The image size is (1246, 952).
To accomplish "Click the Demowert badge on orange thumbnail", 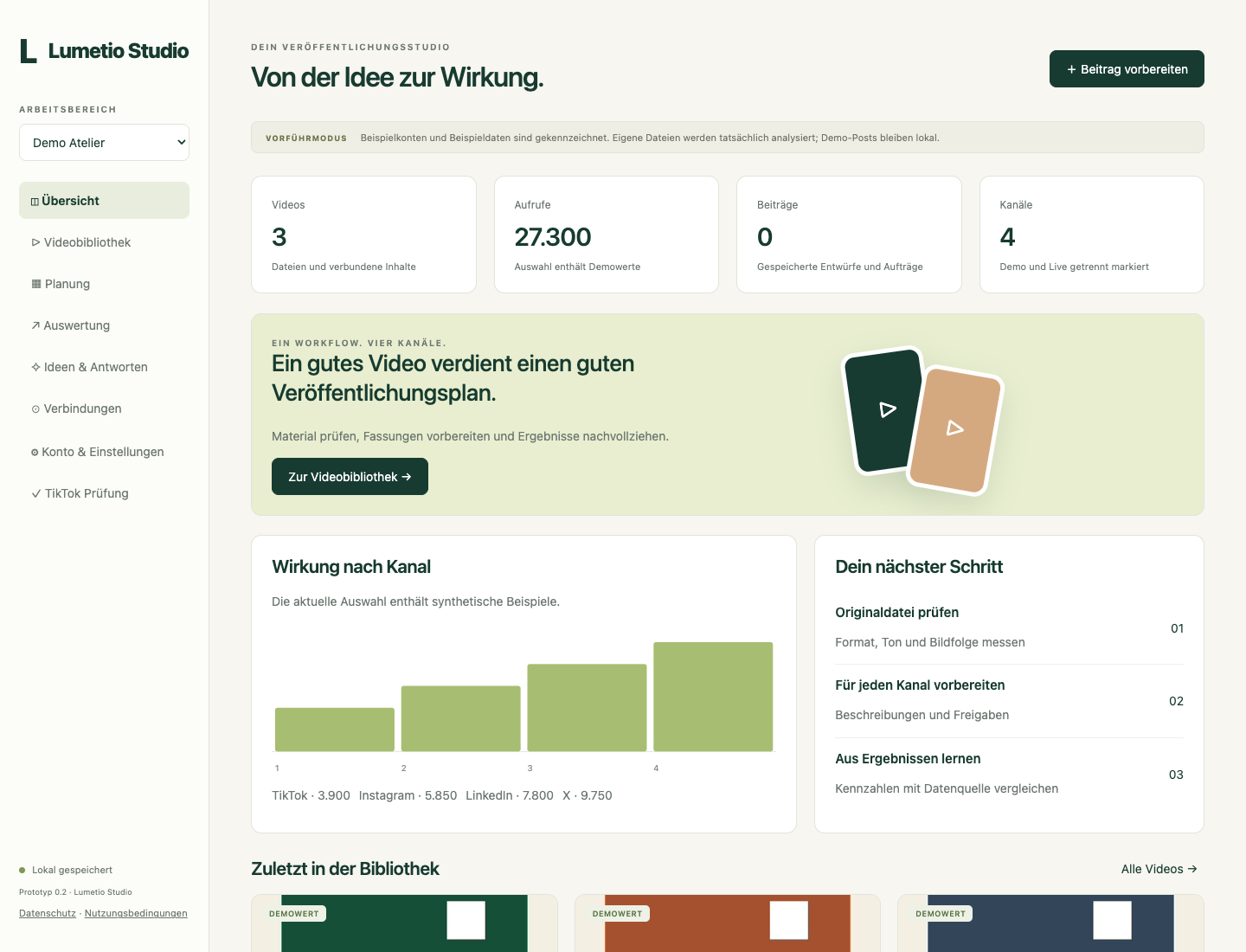I will tap(618, 914).
